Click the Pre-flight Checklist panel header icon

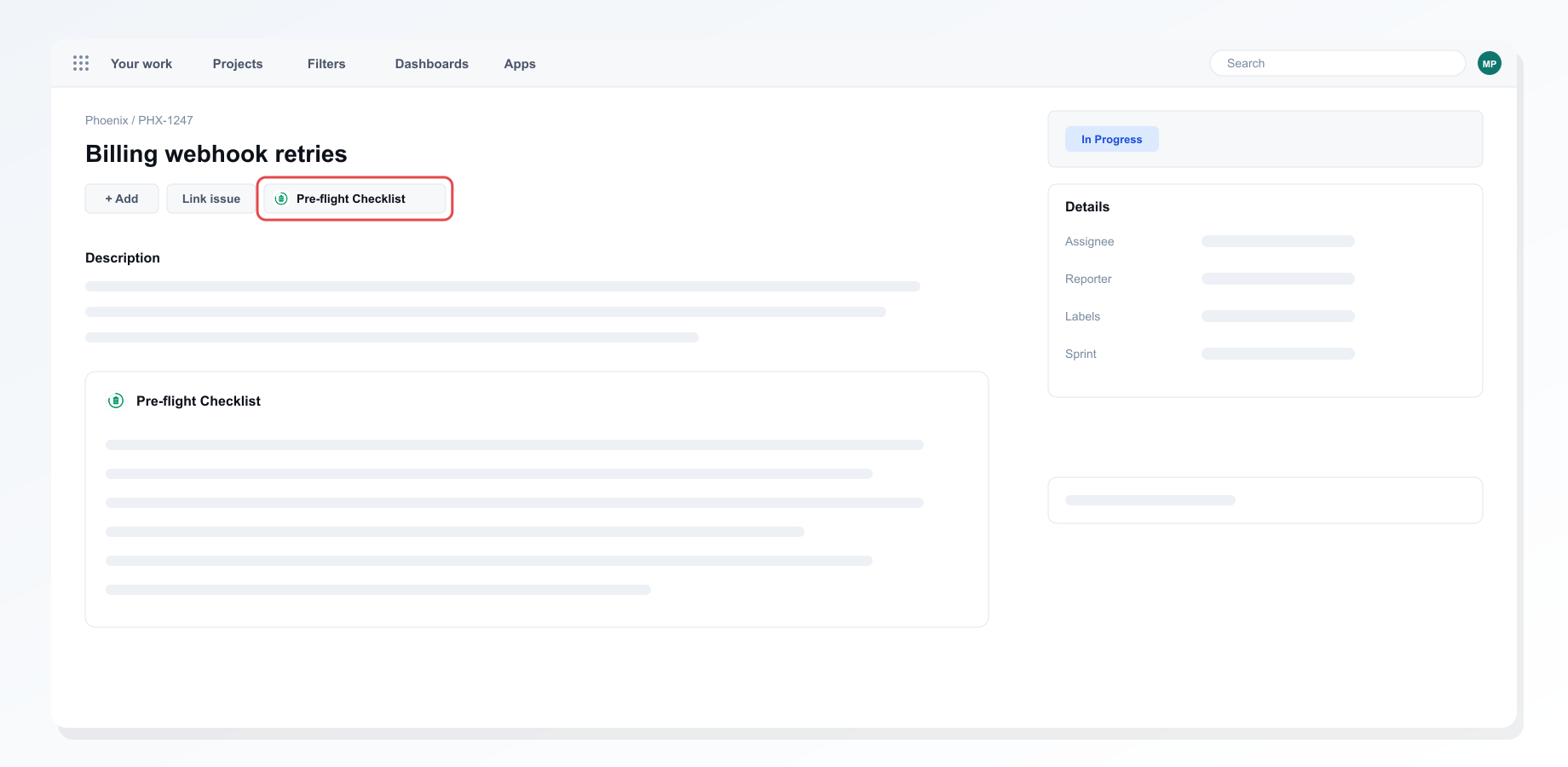116,401
